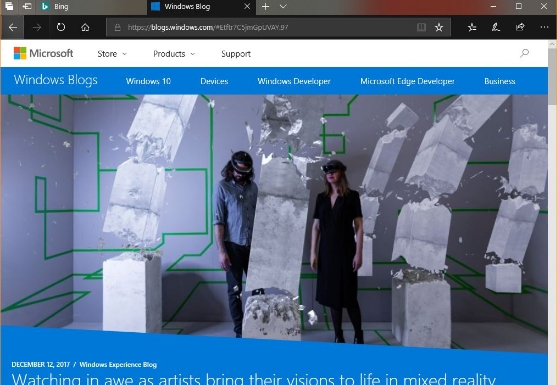Go to Windows Blogs home
This screenshot has height=385, width=557.
[55, 80]
